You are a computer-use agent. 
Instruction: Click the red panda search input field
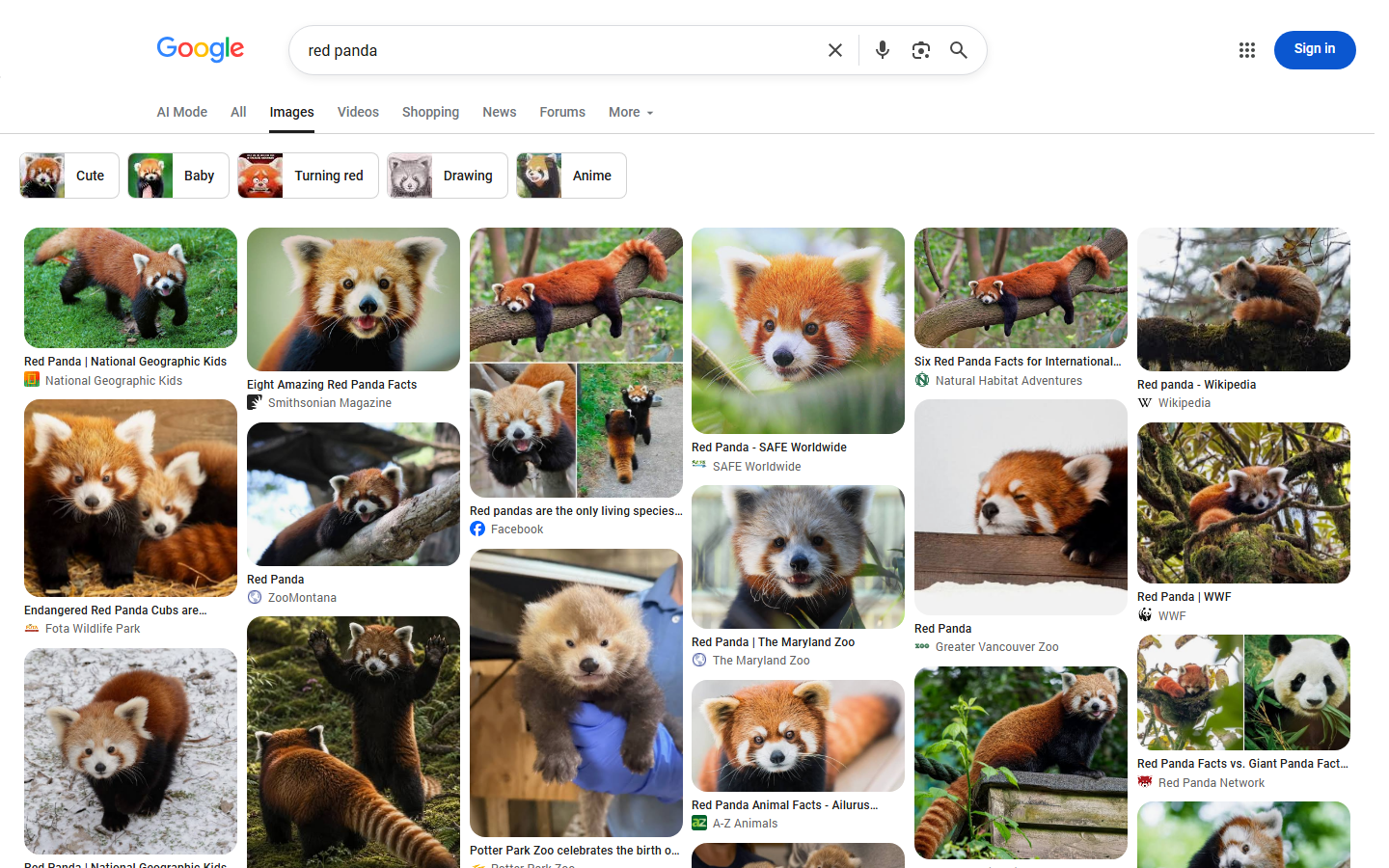pos(559,50)
